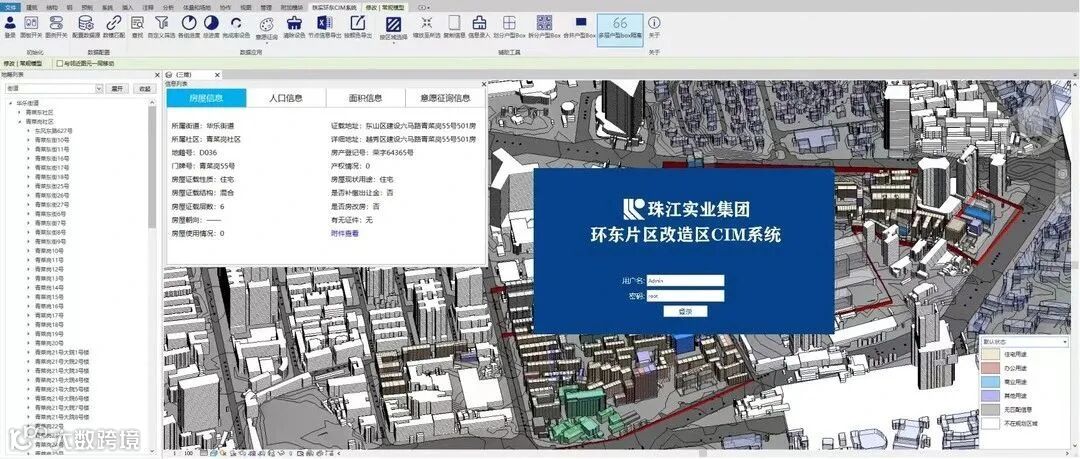The image size is (1080, 459).
Task: Expand the 青菜东街16号 tree node
Action: coord(28,159)
